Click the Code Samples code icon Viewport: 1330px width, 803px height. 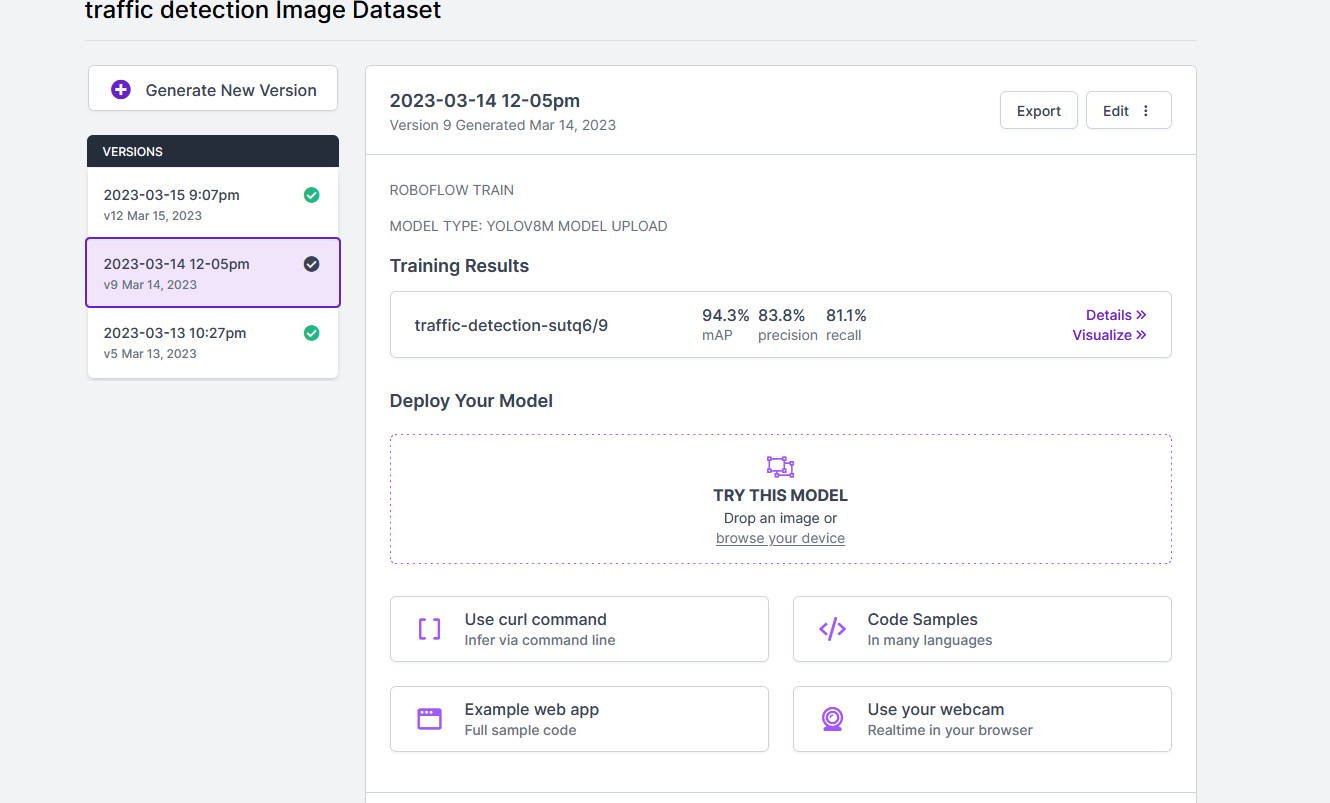point(831,628)
